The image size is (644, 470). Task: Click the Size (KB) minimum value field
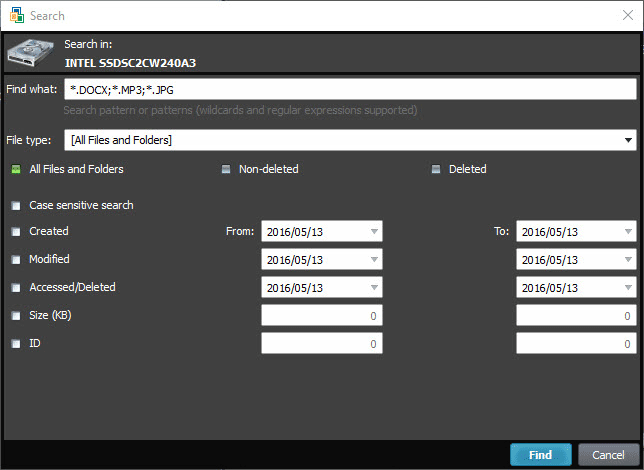tap(322, 315)
